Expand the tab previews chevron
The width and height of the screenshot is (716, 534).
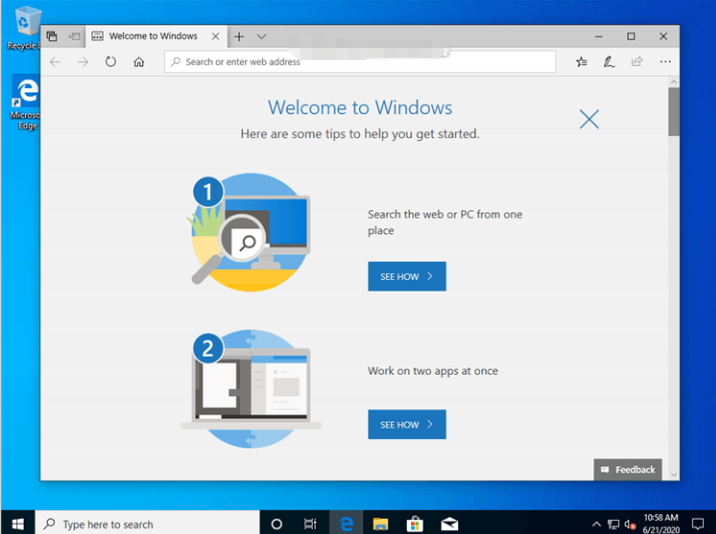[261, 36]
